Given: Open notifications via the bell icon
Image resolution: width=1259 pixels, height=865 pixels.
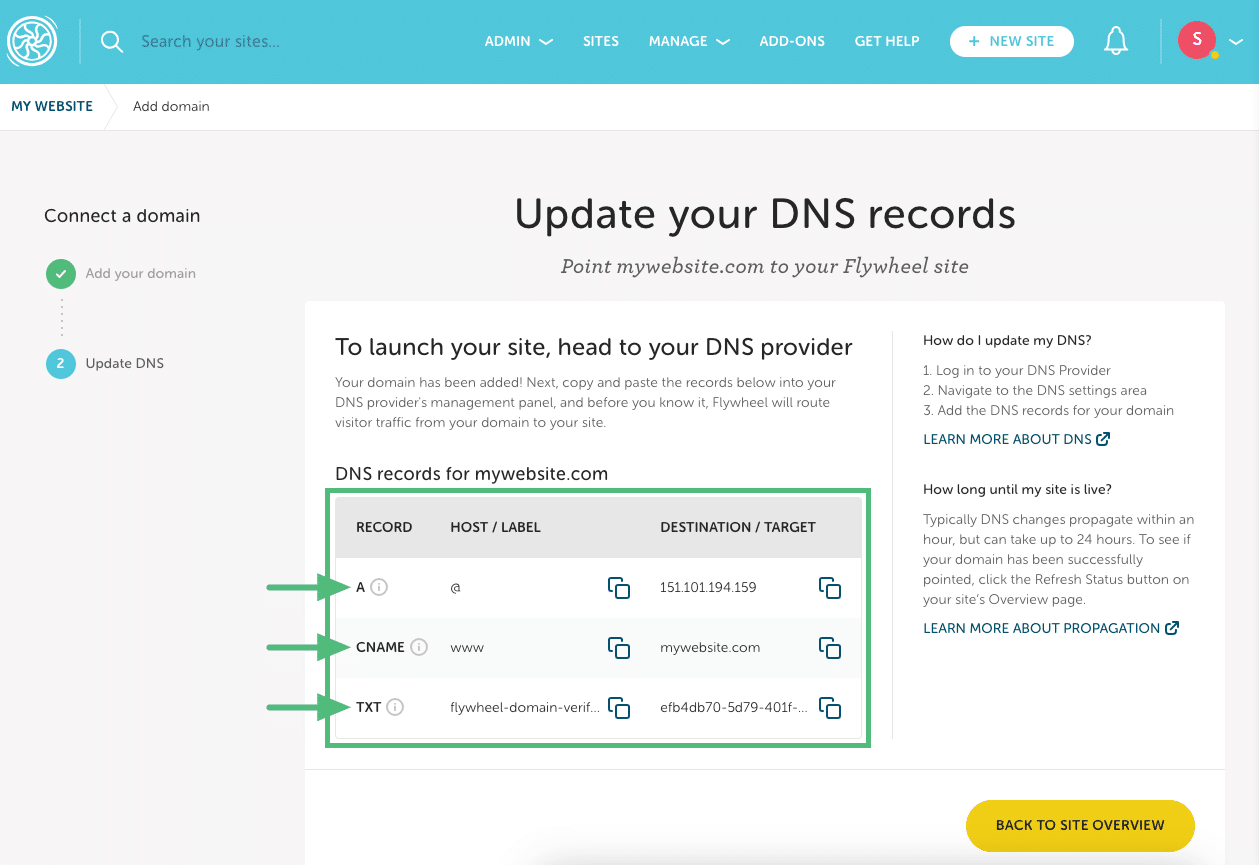Looking at the screenshot, I should click(1116, 41).
